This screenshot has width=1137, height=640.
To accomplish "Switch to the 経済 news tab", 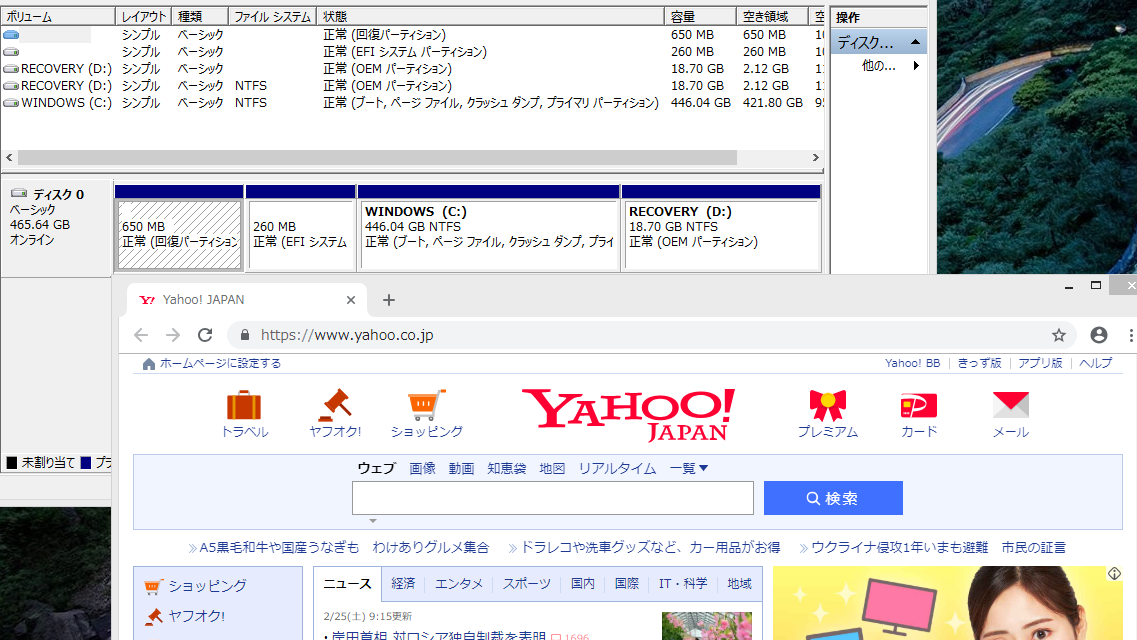I will pos(403,583).
